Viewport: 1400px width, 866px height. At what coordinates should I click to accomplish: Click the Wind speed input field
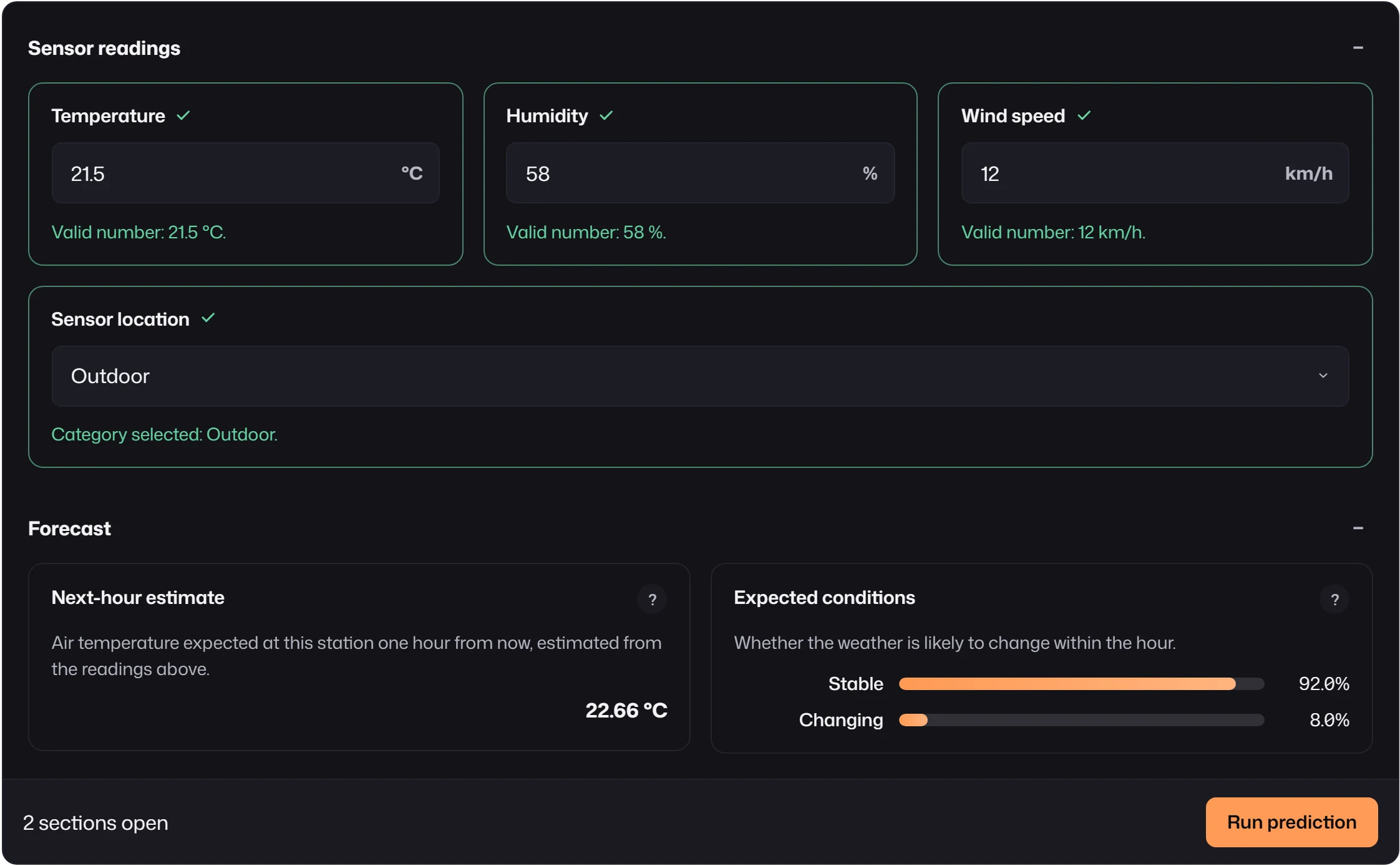click(x=1155, y=173)
